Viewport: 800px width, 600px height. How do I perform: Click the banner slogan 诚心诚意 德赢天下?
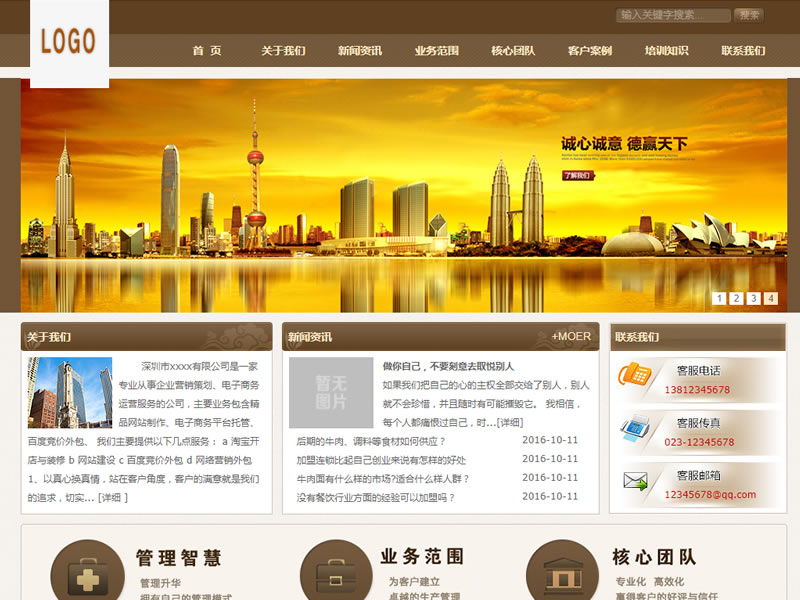pos(624,144)
